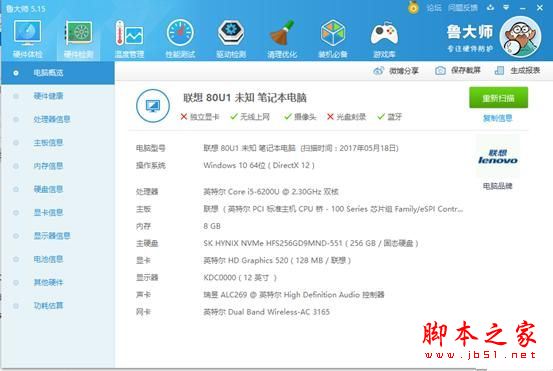
Task: Click the 电脑型号 model value with scan date
Action: click(x=301, y=148)
